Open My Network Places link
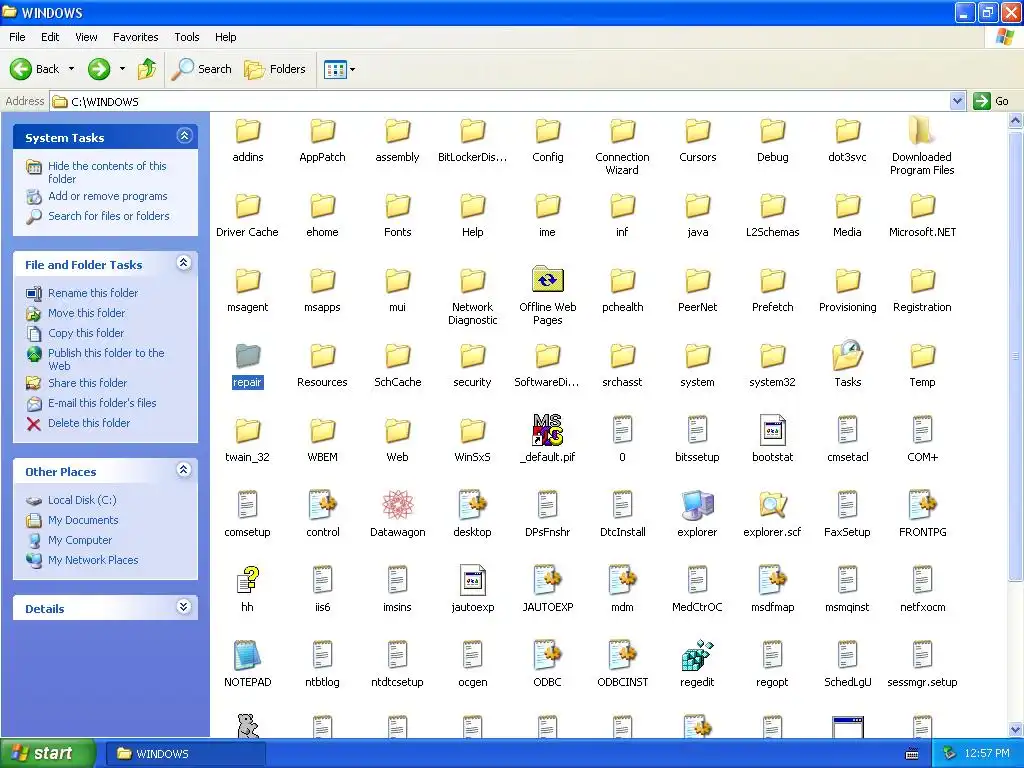This screenshot has width=1024, height=768. click(93, 560)
